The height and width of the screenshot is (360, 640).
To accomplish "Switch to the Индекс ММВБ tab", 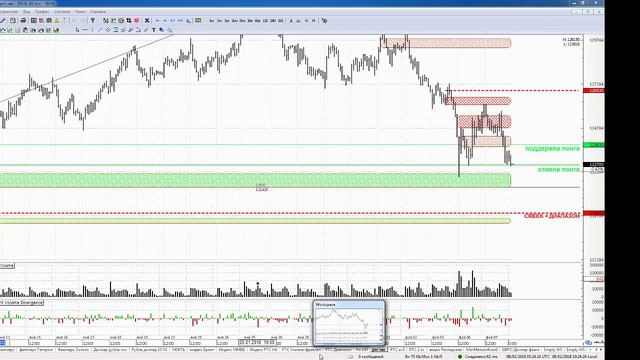I will tap(231, 350).
